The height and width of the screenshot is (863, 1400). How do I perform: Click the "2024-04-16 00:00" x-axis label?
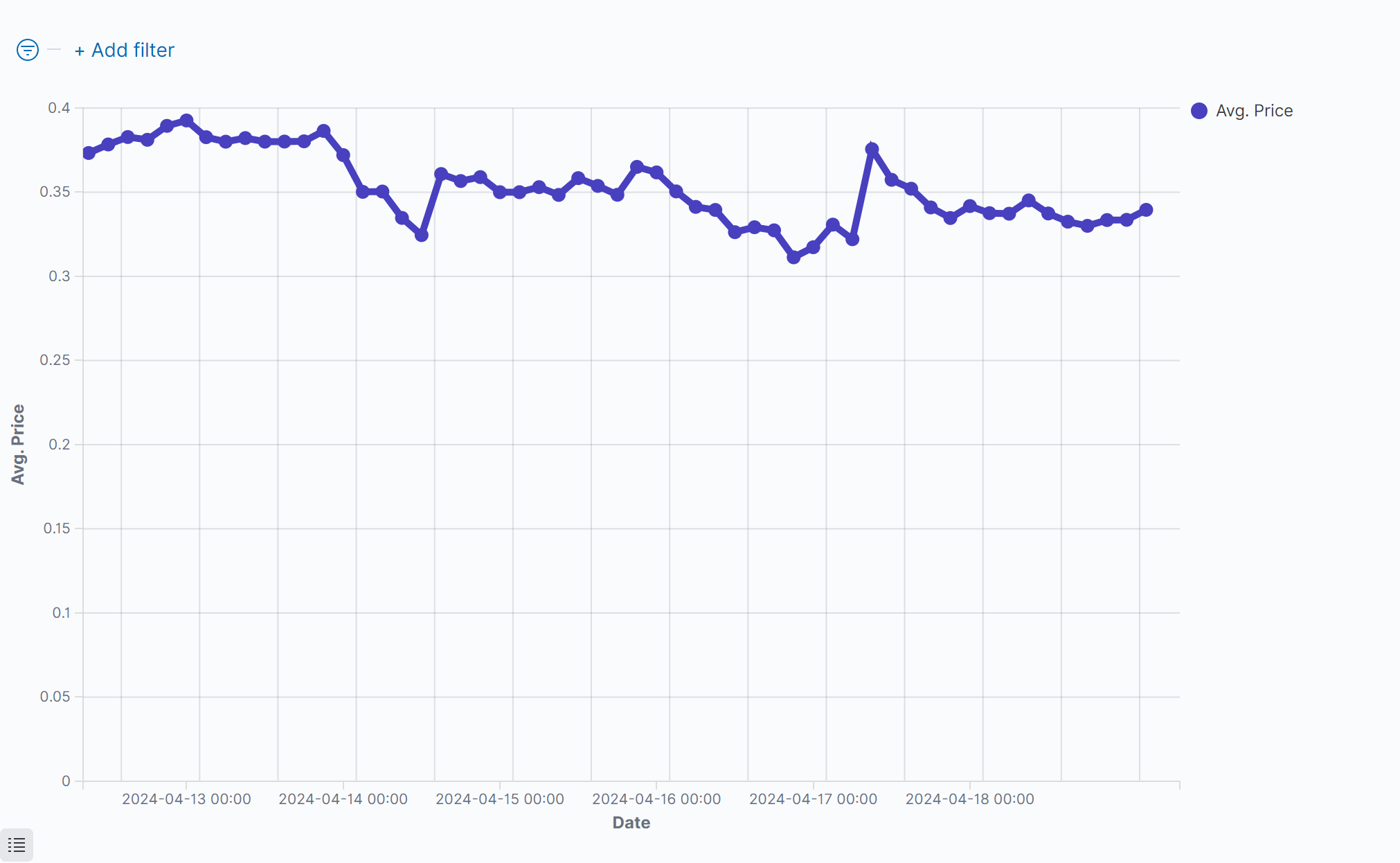coord(656,799)
